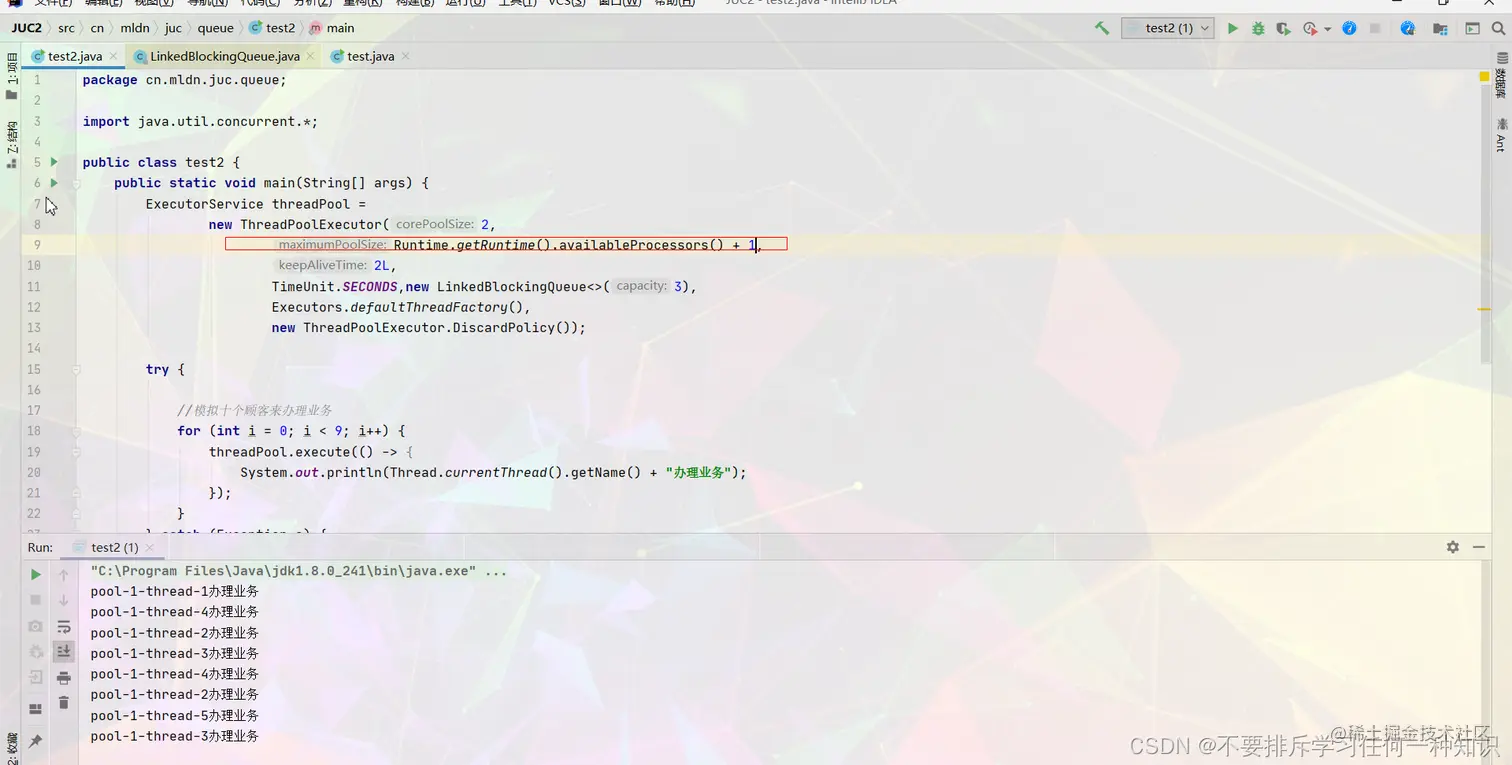Toggle soft-wrap in the Run console
1512x765 pixels.
tap(63, 626)
